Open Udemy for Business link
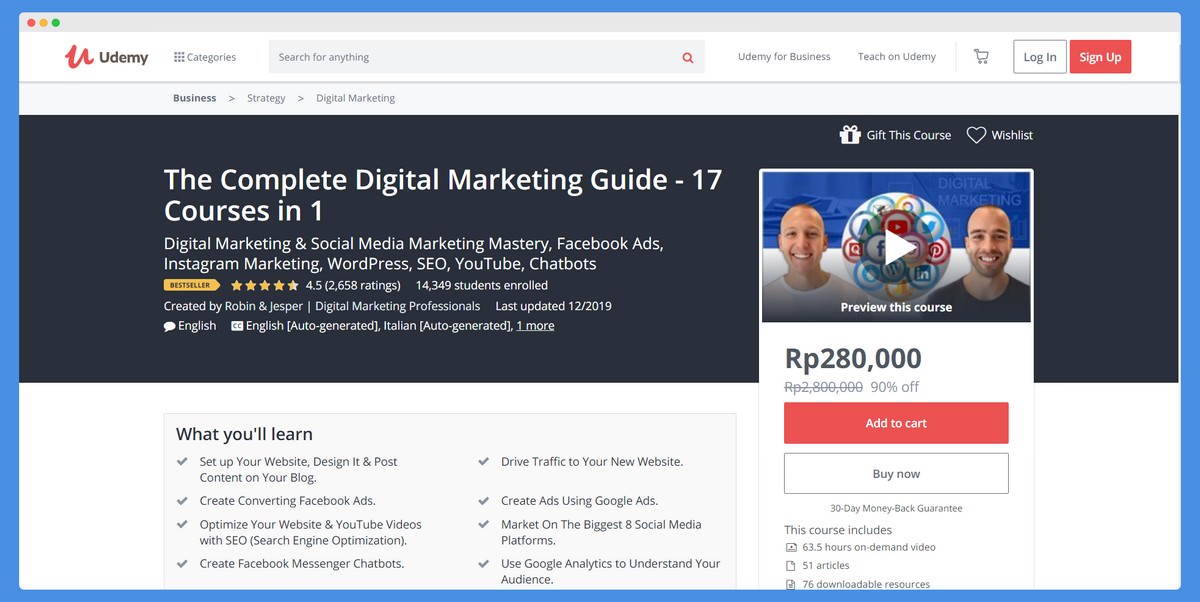Viewport: 1200px width, 602px height. pyautogui.click(x=784, y=57)
